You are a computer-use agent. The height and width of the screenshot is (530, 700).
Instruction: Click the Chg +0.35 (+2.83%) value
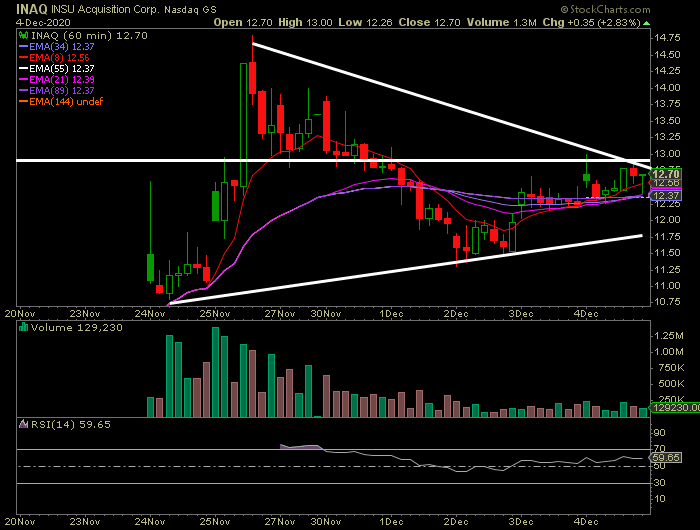pos(592,22)
